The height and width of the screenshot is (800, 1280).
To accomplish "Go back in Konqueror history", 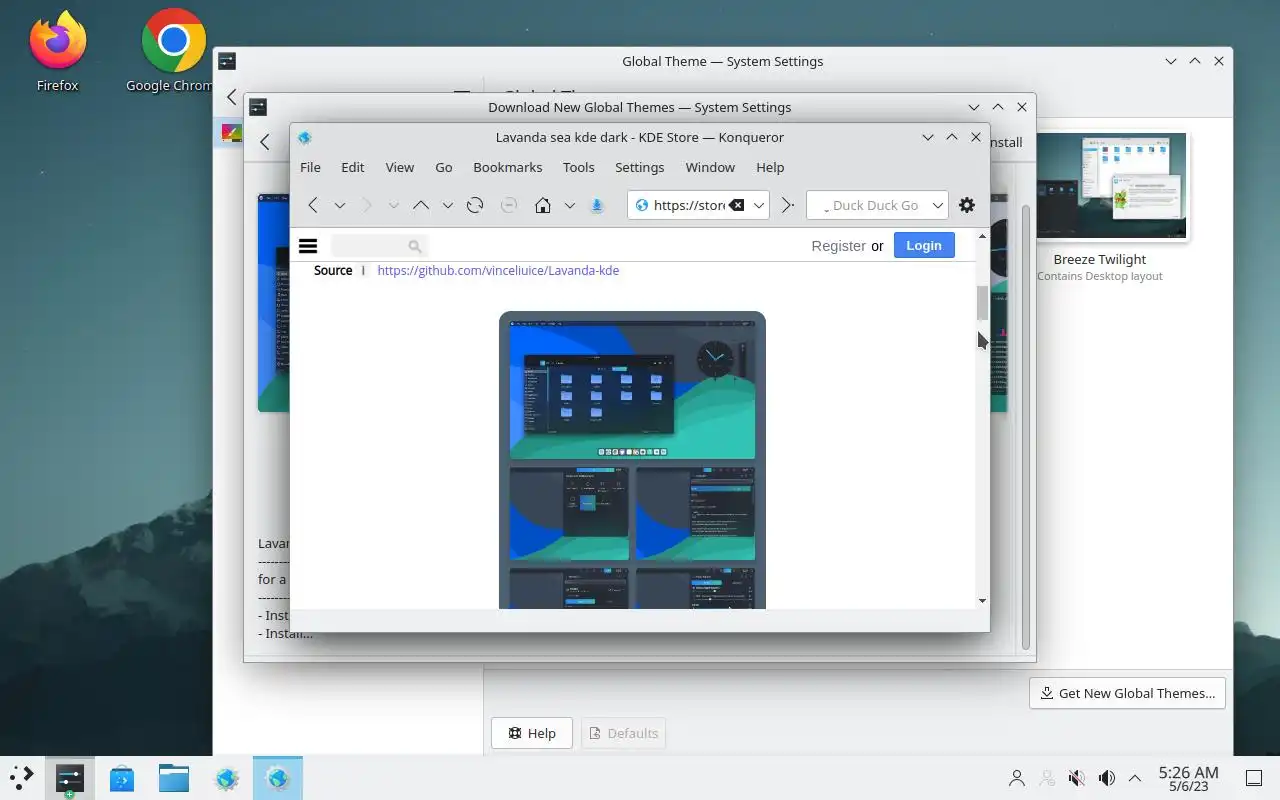I will (x=313, y=205).
